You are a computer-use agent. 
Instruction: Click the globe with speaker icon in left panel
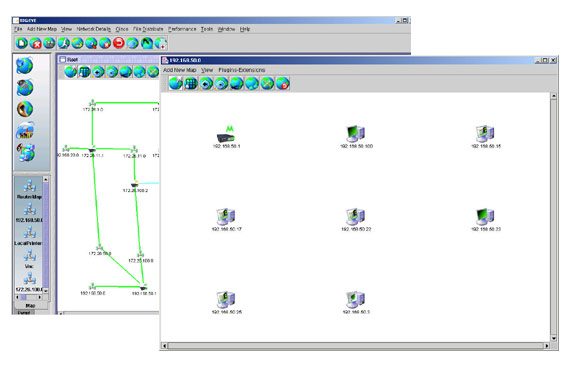point(25,109)
